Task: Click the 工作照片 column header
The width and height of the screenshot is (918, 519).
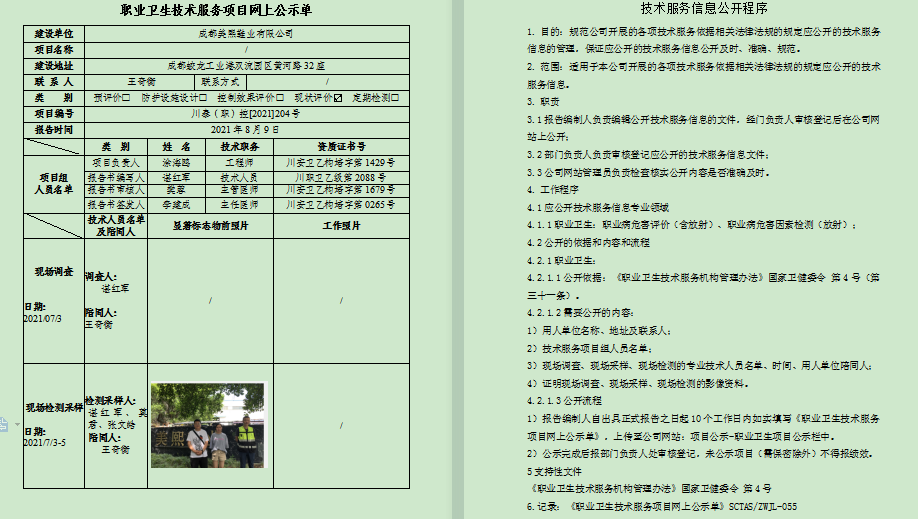Action: point(341,225)
